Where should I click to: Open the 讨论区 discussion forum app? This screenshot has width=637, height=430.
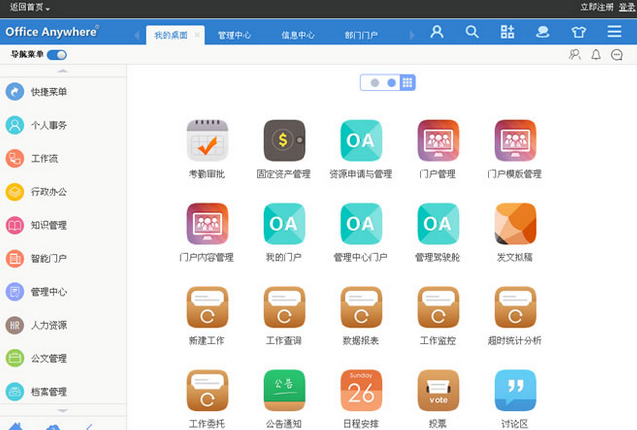coord(515,390)
